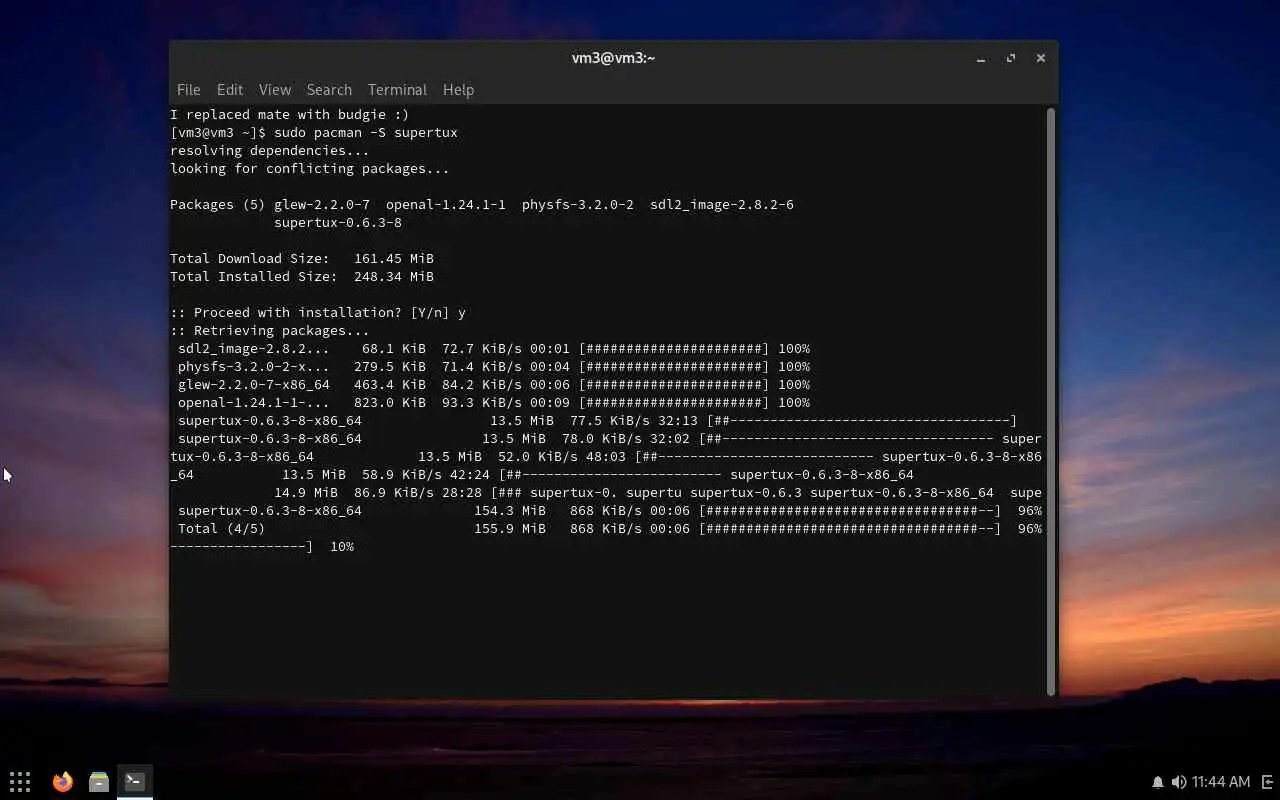Click the session logout icon in panel
Viewport: 1280px width, 800px height.
coord(1267,782)
